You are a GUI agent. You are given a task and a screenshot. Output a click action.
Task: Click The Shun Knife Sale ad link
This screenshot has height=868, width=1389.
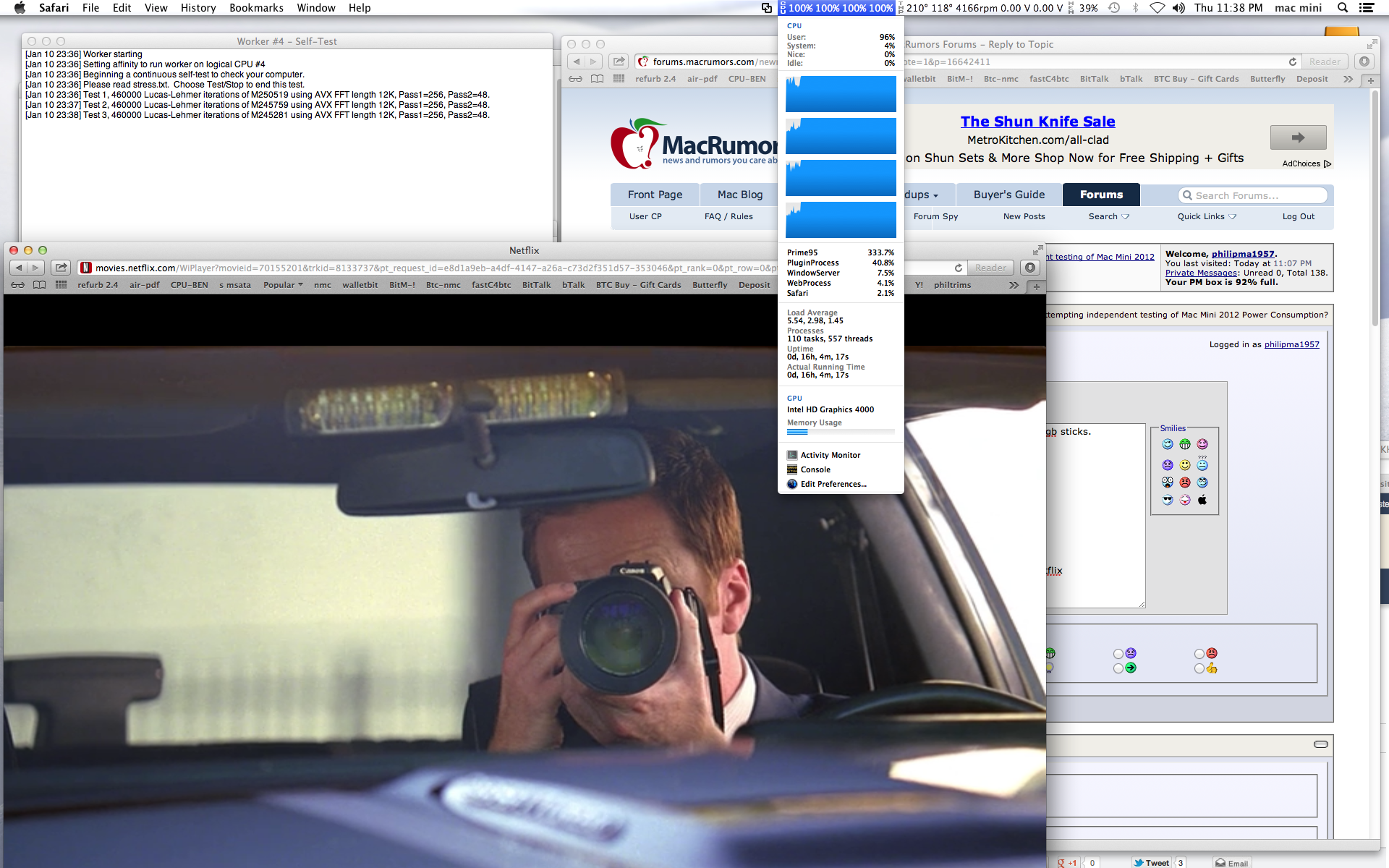tap(1037, 122)
